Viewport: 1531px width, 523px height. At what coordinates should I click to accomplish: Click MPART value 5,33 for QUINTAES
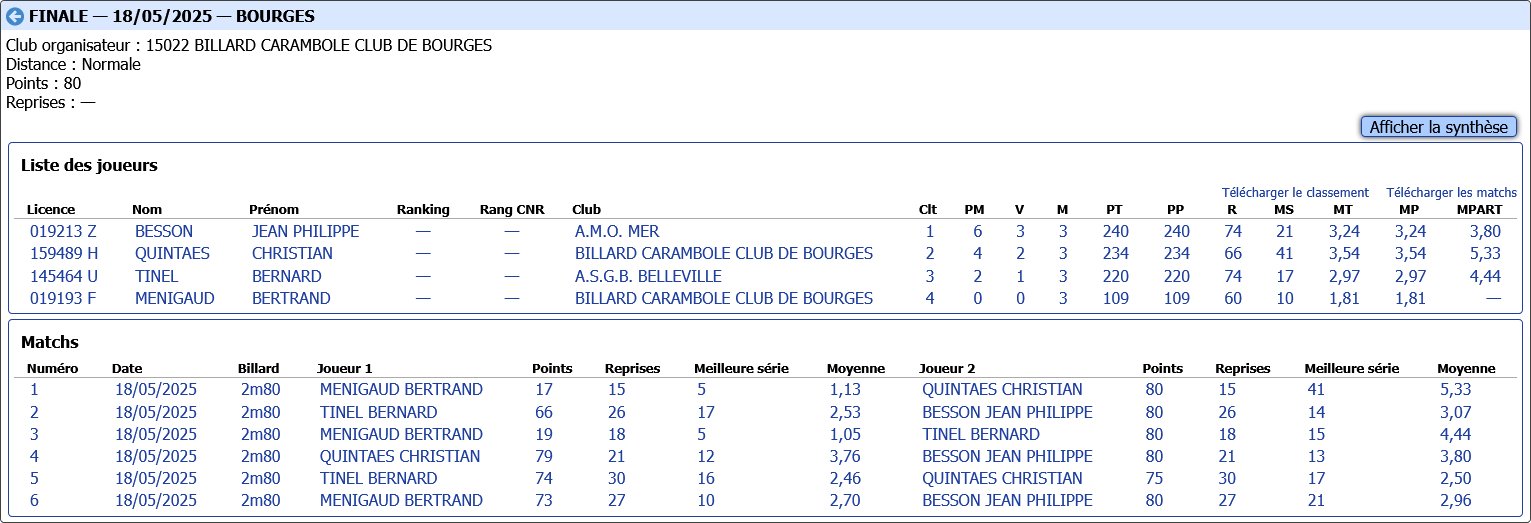[x=1485, y=253]
